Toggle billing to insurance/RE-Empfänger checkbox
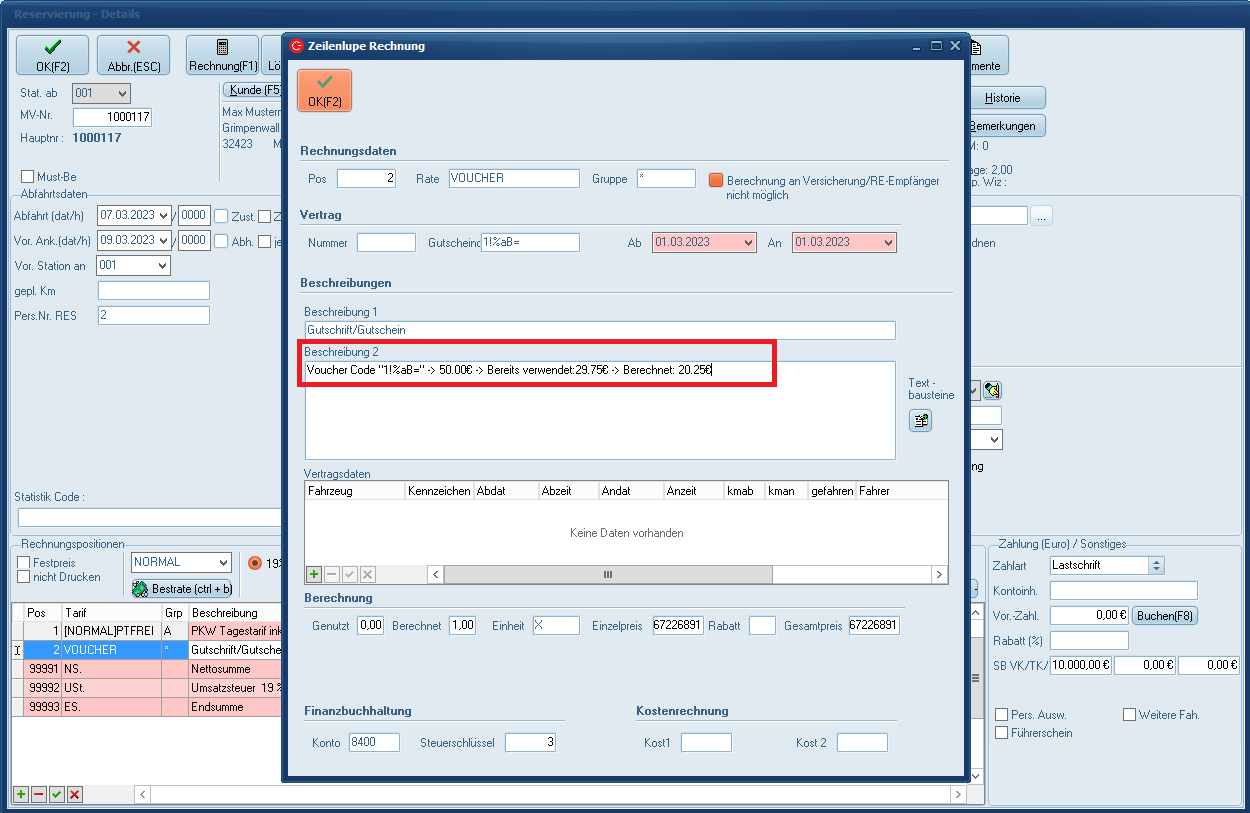Screen dimensions: 1250x813 [716, 181]
